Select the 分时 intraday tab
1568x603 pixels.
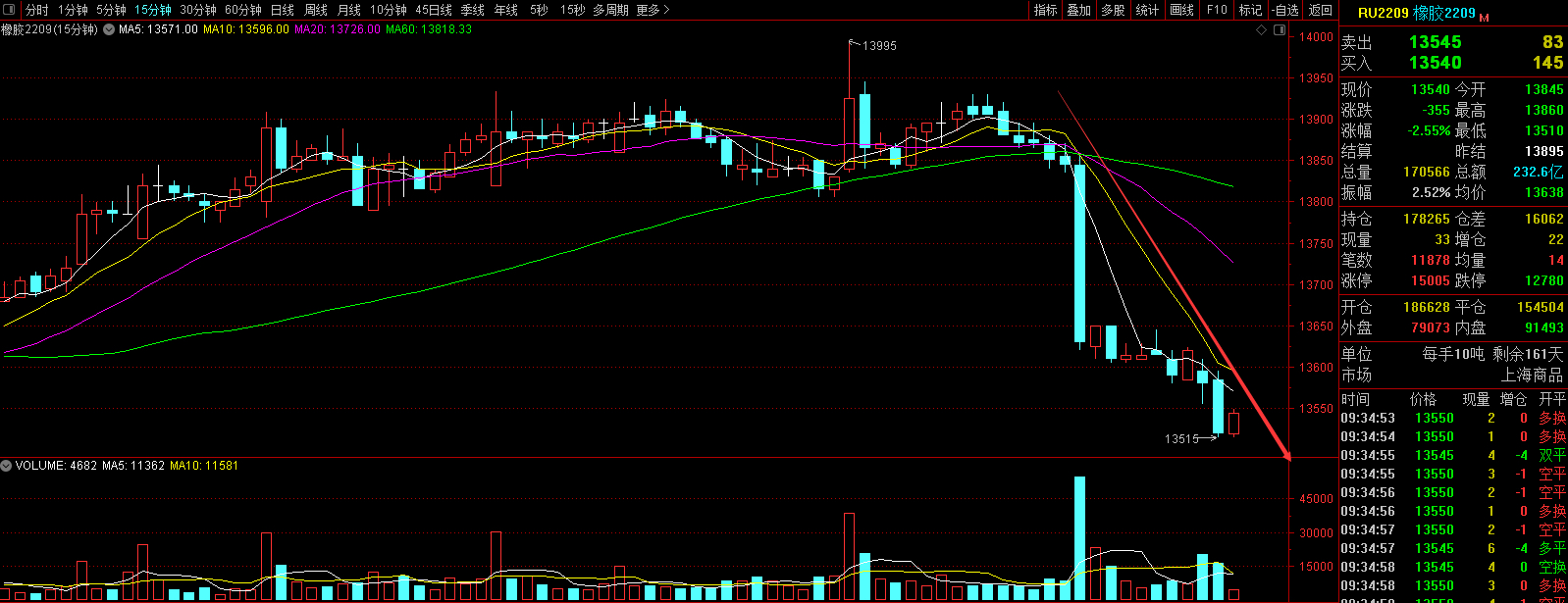tap(36, 10)
